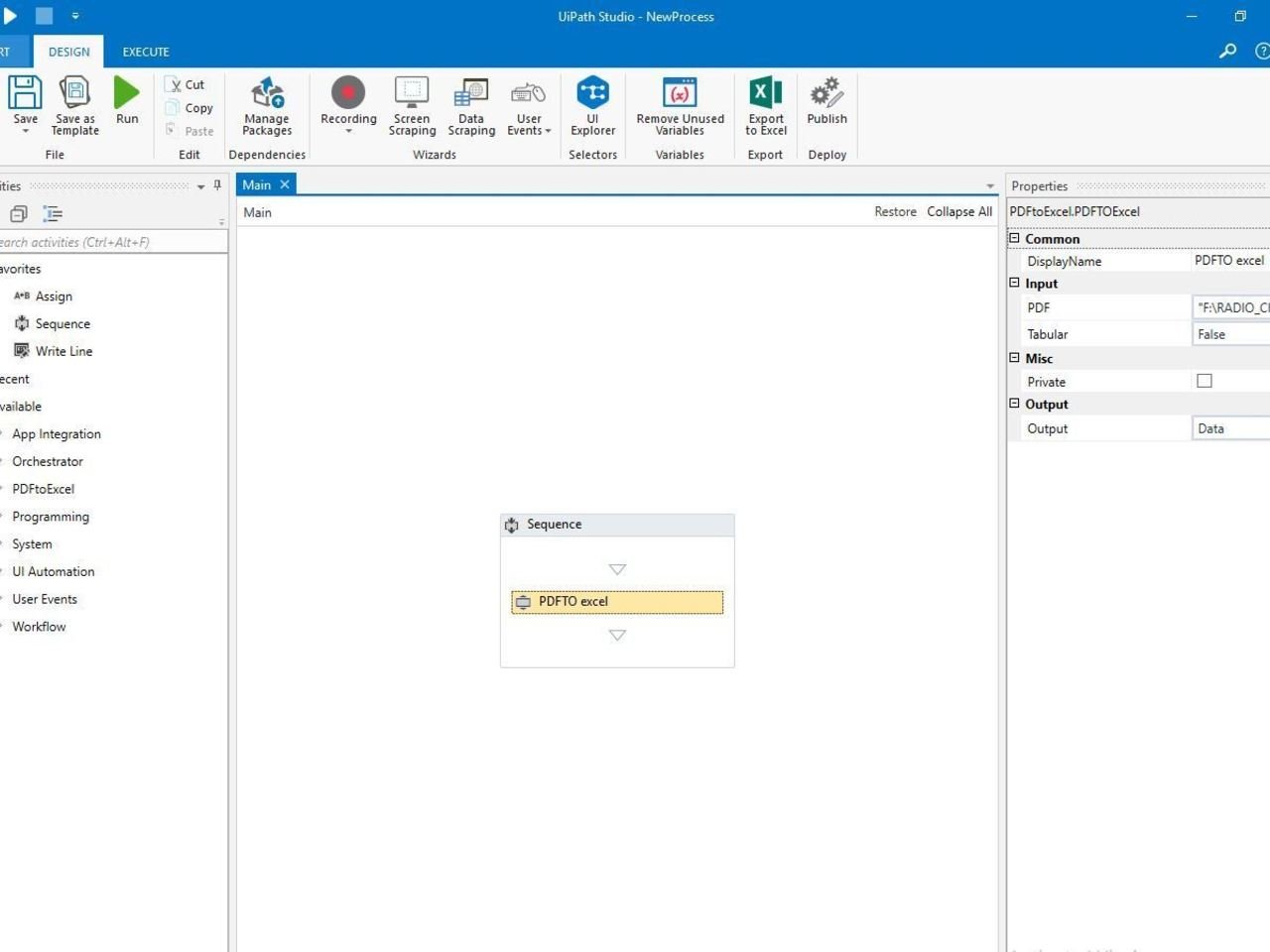Click the search activities field
Viewport: 1270px width, 952px height.
click(113, 242)
